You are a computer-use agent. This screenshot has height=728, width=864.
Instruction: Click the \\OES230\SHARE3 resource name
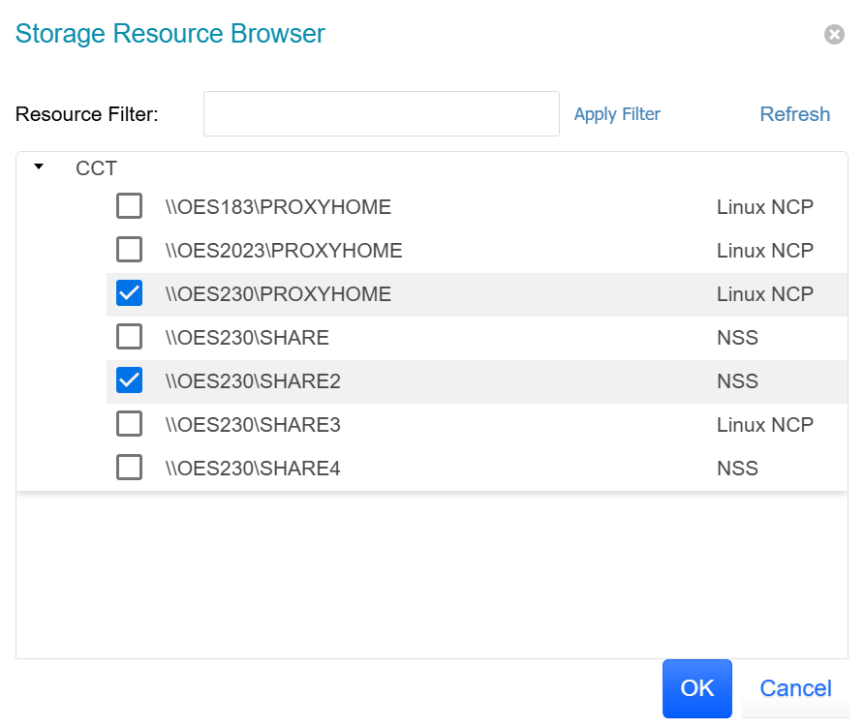(253, 424)
